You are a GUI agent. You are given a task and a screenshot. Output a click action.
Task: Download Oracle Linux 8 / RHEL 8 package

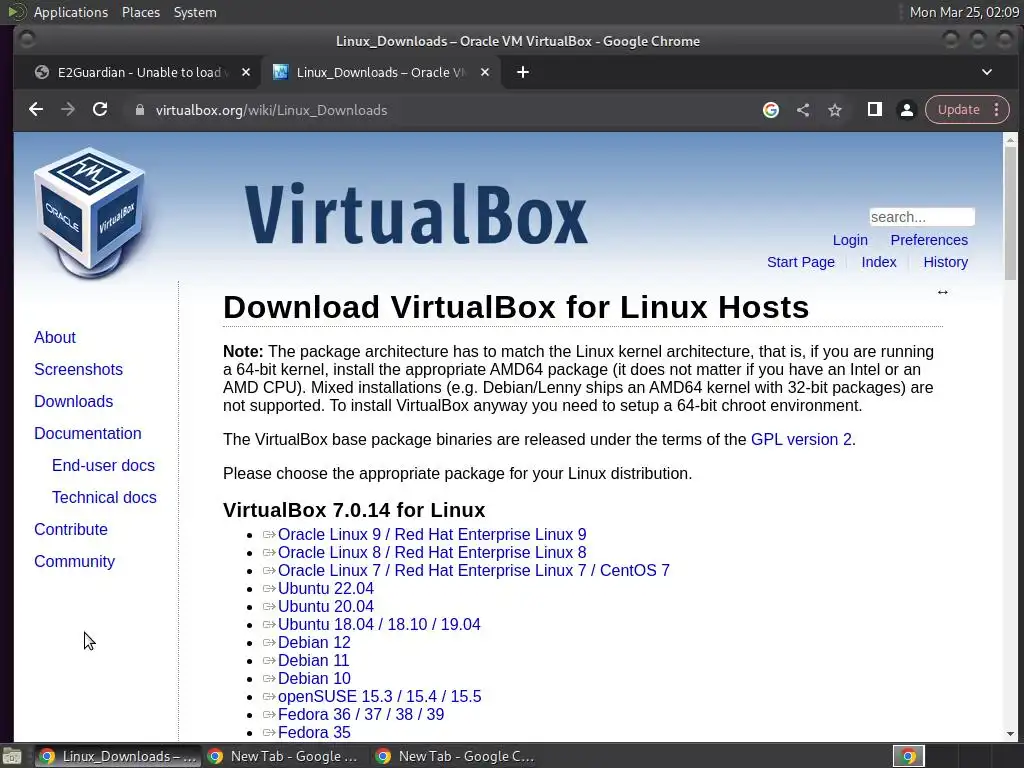[432, 552]
